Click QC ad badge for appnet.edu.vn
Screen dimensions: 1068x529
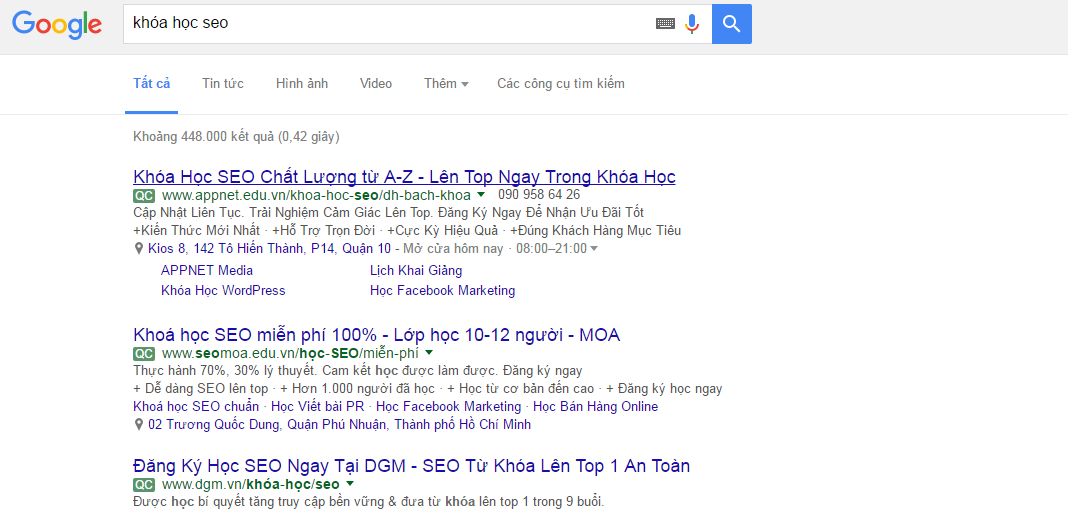click(x=144, y=195)
